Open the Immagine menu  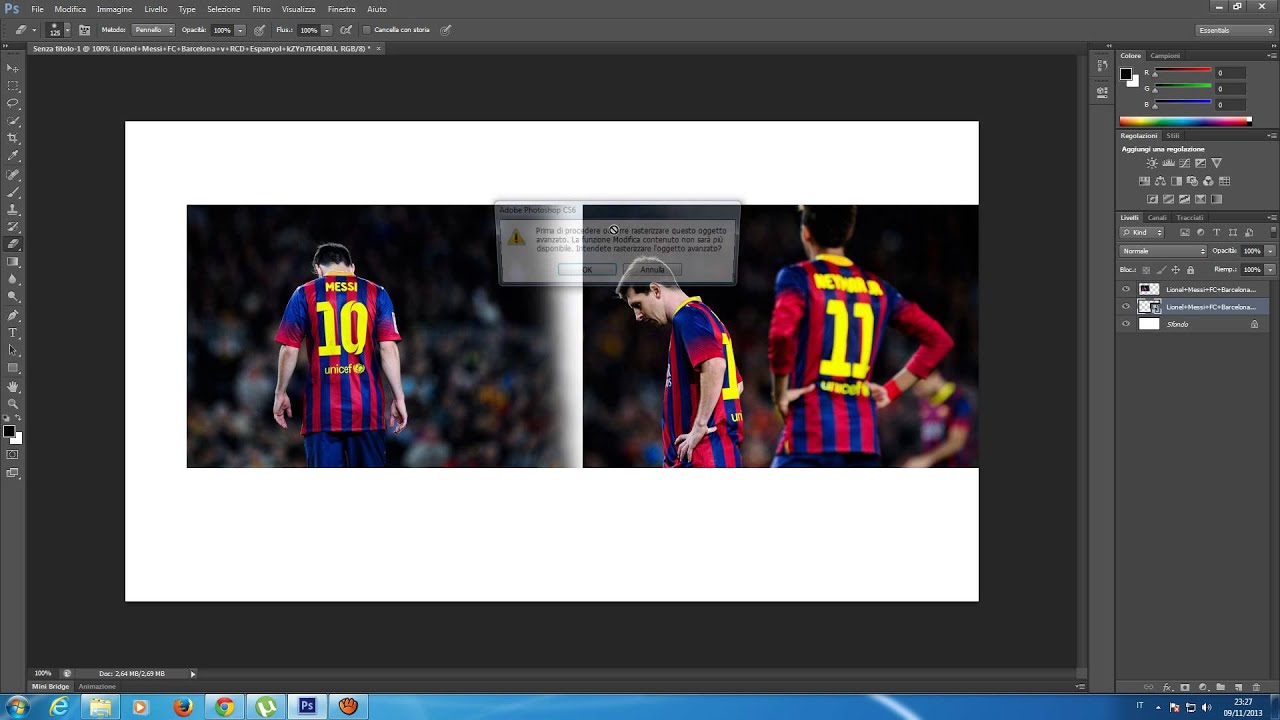(114, 9)
